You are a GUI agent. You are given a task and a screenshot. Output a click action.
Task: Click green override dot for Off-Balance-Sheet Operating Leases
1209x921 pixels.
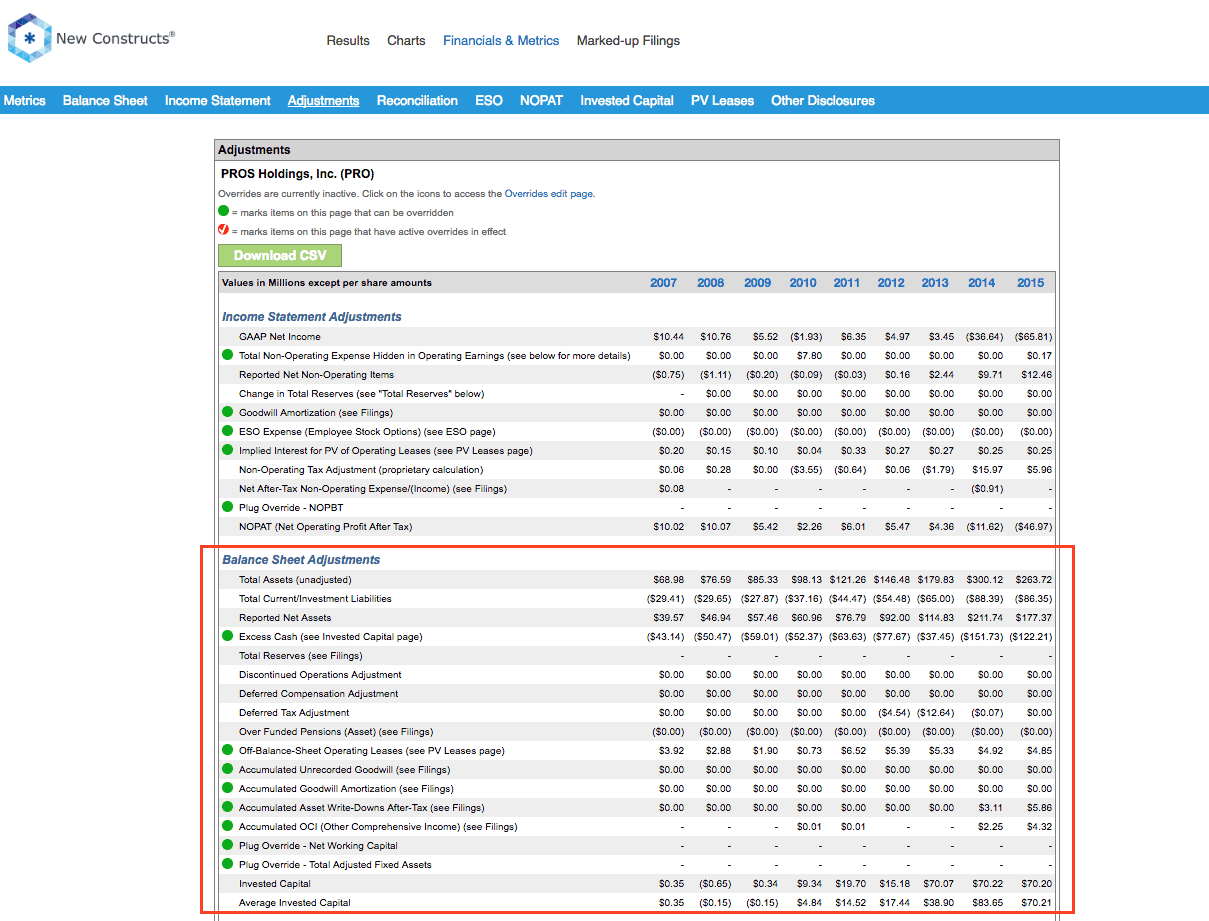point(227,750)
